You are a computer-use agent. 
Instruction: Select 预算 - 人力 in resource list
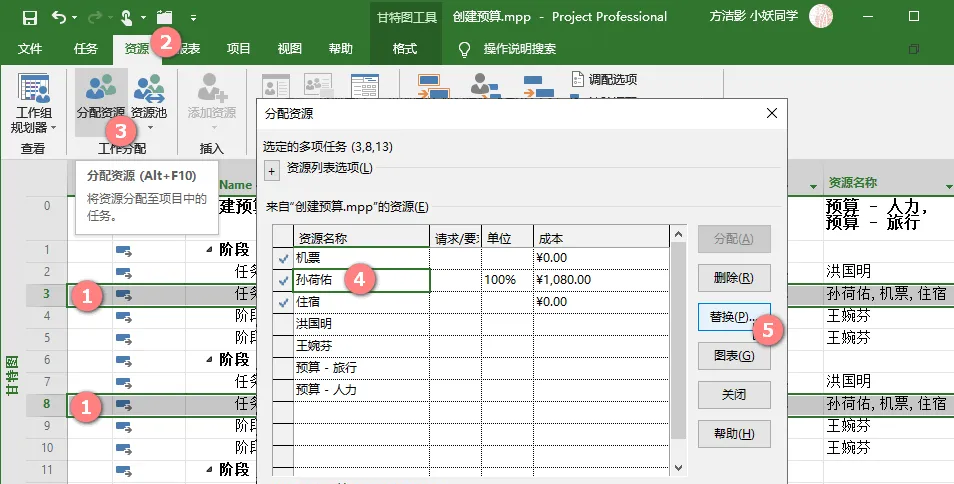pos(361,390)
